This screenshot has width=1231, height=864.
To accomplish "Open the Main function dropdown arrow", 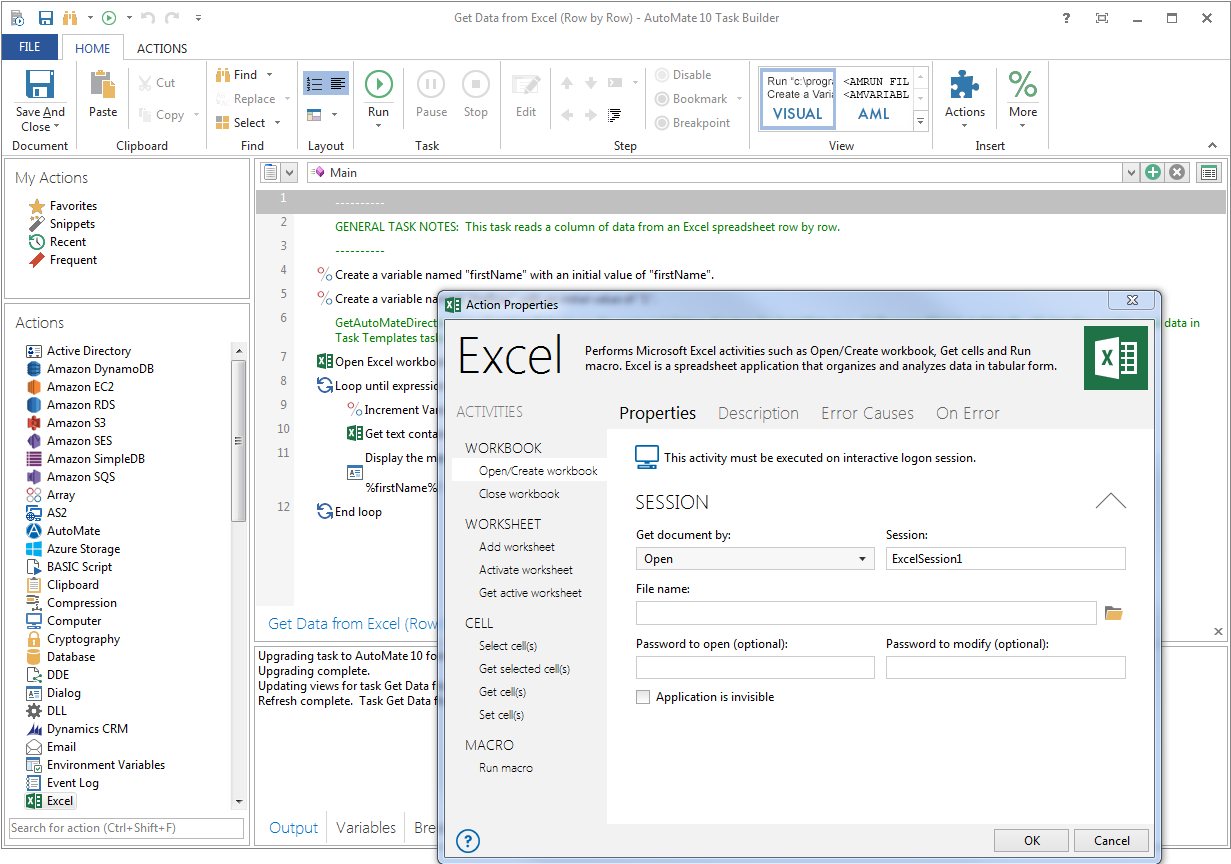I will tap(1131, 173).
